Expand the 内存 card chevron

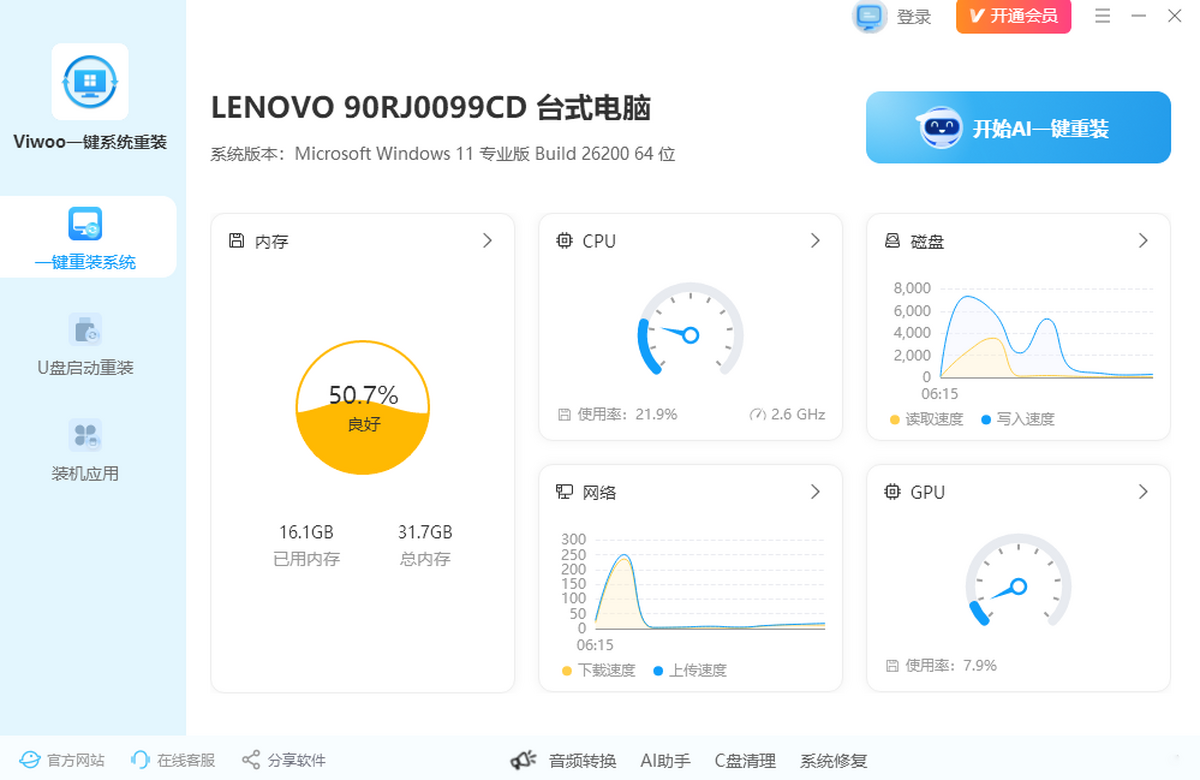pos(488,241)
